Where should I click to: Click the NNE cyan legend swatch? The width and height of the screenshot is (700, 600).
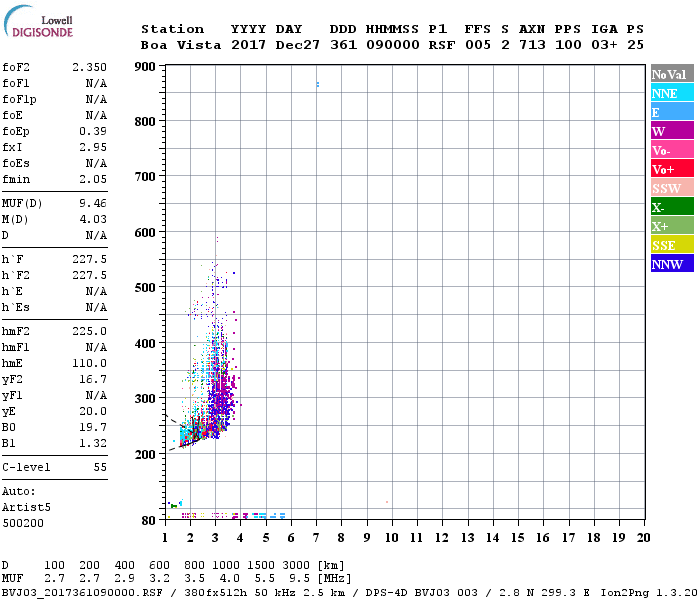click(671, 93)
